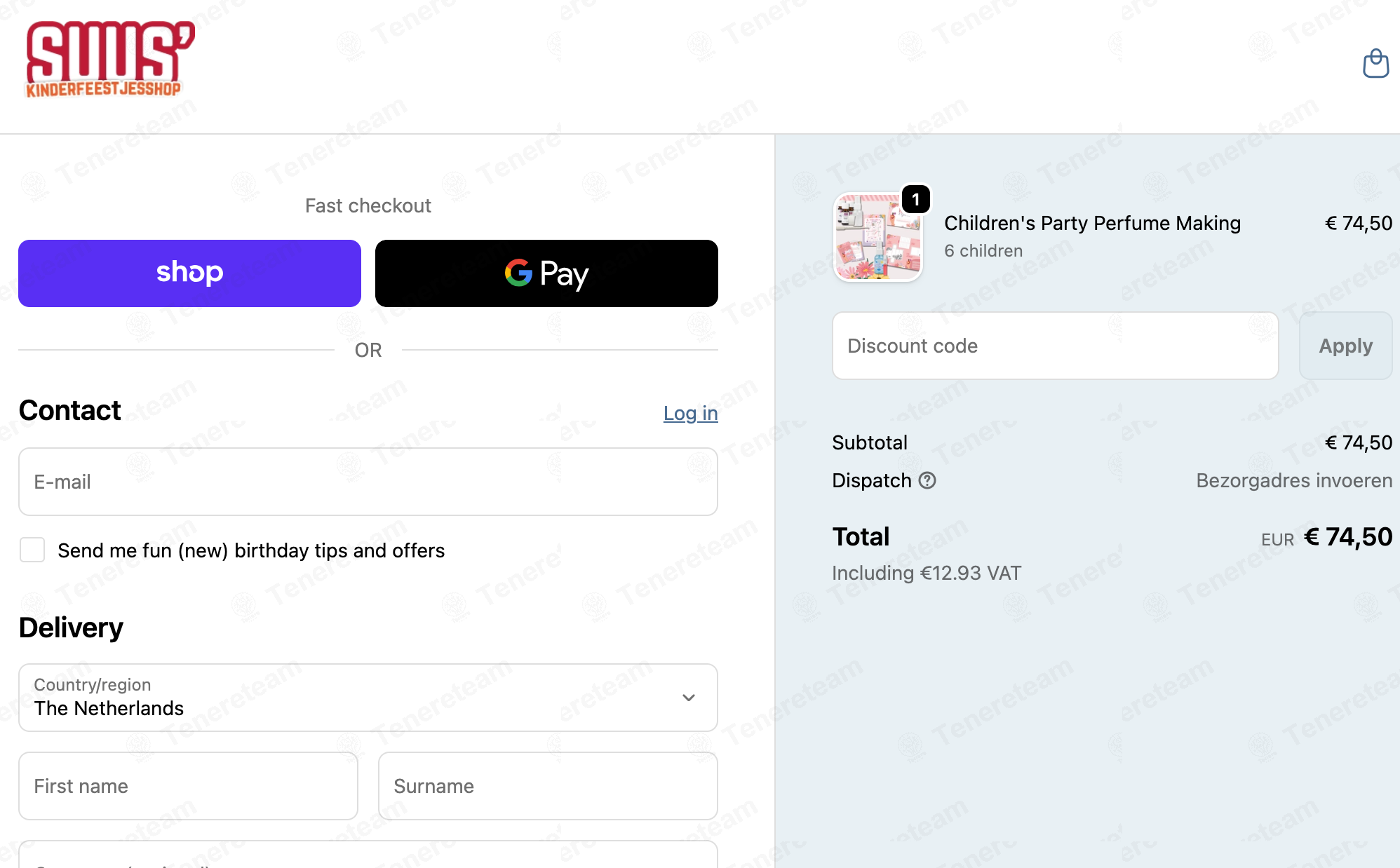Select the First name field
The width and height of the screenshot is (1400, 868).
click(188, 786)
